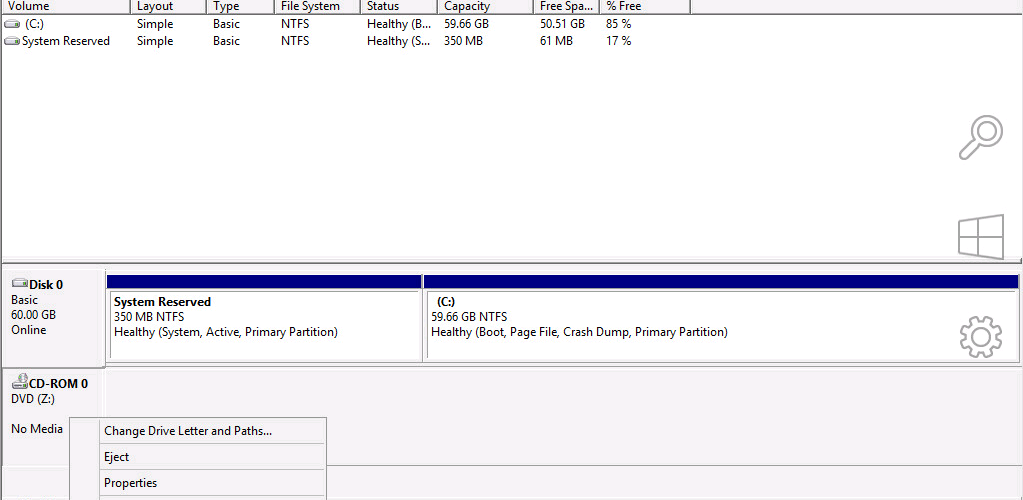Screen dimensions: 1023x500
Task: Click the File System column header
Action: click(x=316, y=7)
